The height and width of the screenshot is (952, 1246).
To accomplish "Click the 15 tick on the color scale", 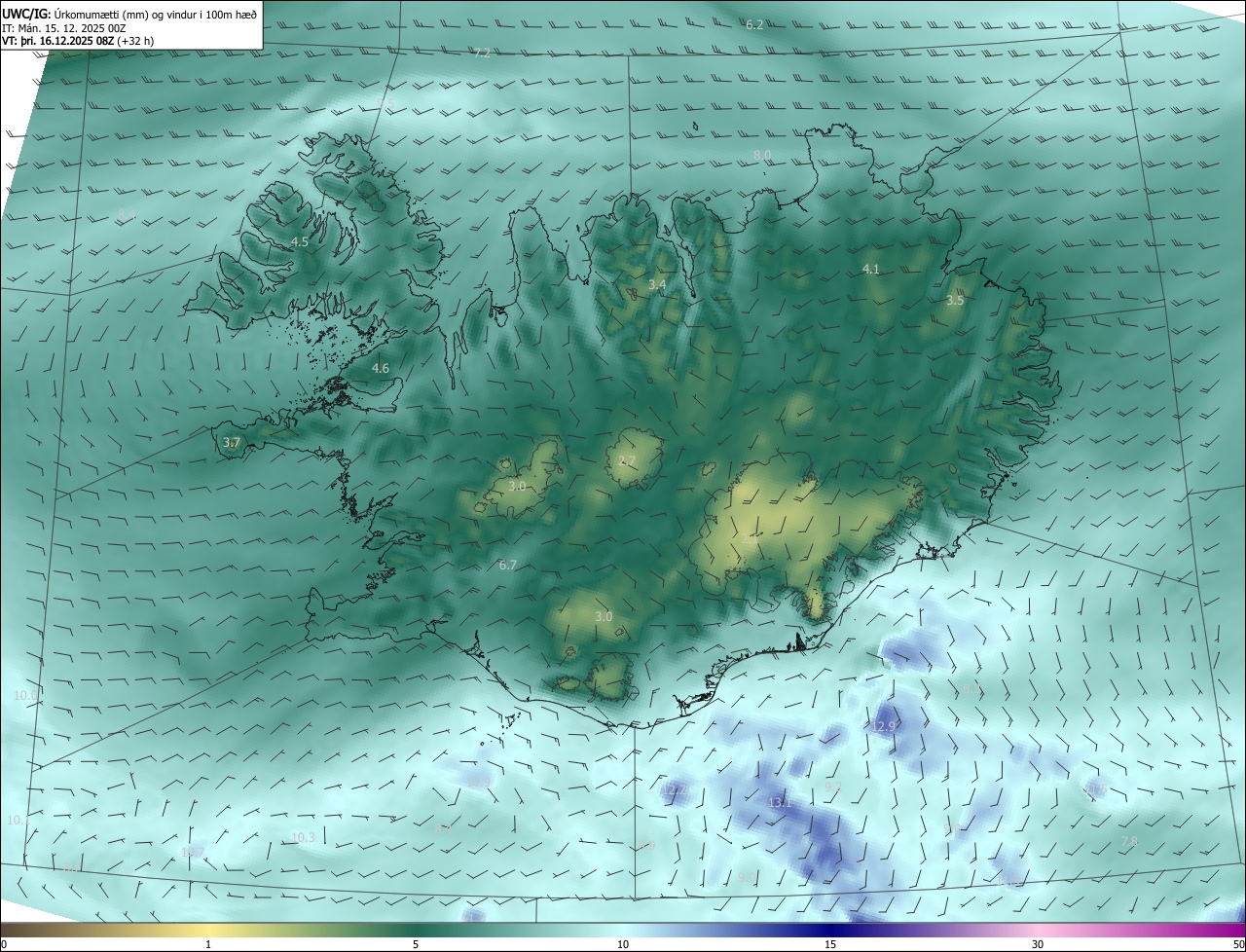I will 830,944.
